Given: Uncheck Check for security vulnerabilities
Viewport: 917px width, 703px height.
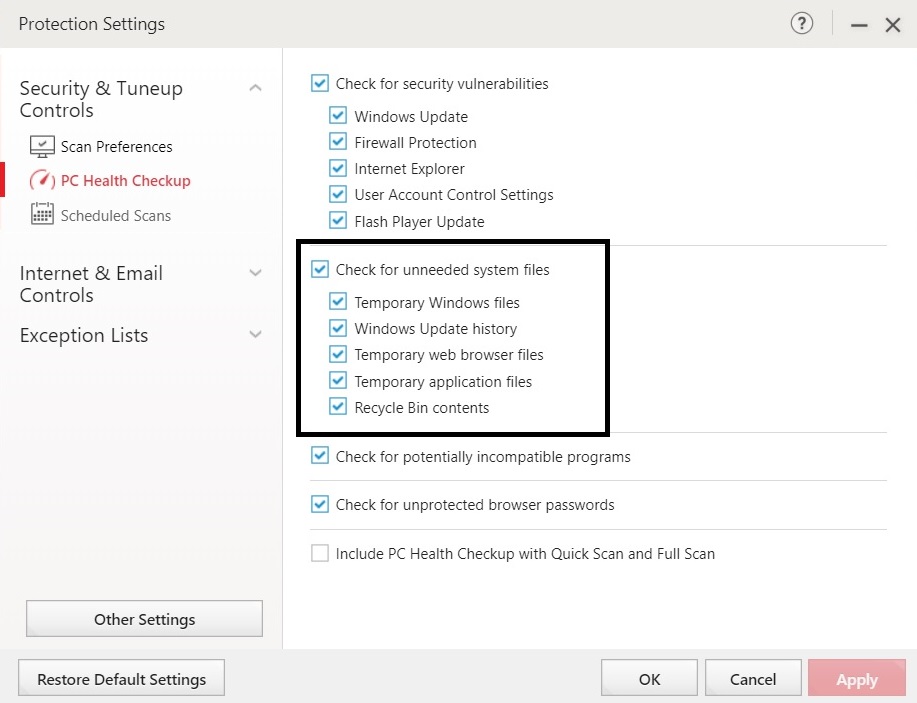Looking at the screenshot, I should pos(320,83).
